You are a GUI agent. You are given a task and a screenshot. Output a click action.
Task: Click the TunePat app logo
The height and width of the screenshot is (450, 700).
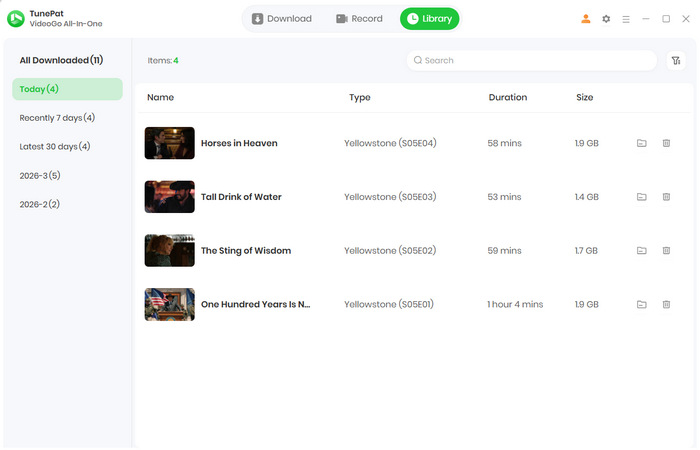16,19
